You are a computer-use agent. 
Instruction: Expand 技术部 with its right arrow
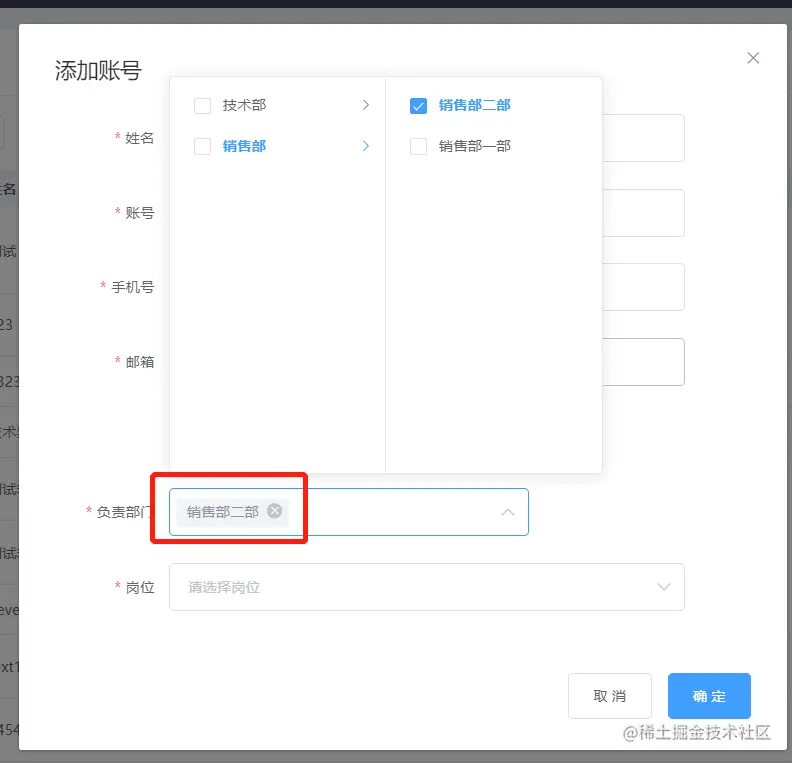point(366,105)
